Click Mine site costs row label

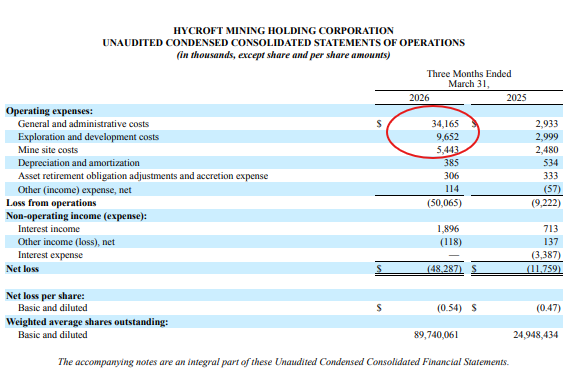coord(48,150)
